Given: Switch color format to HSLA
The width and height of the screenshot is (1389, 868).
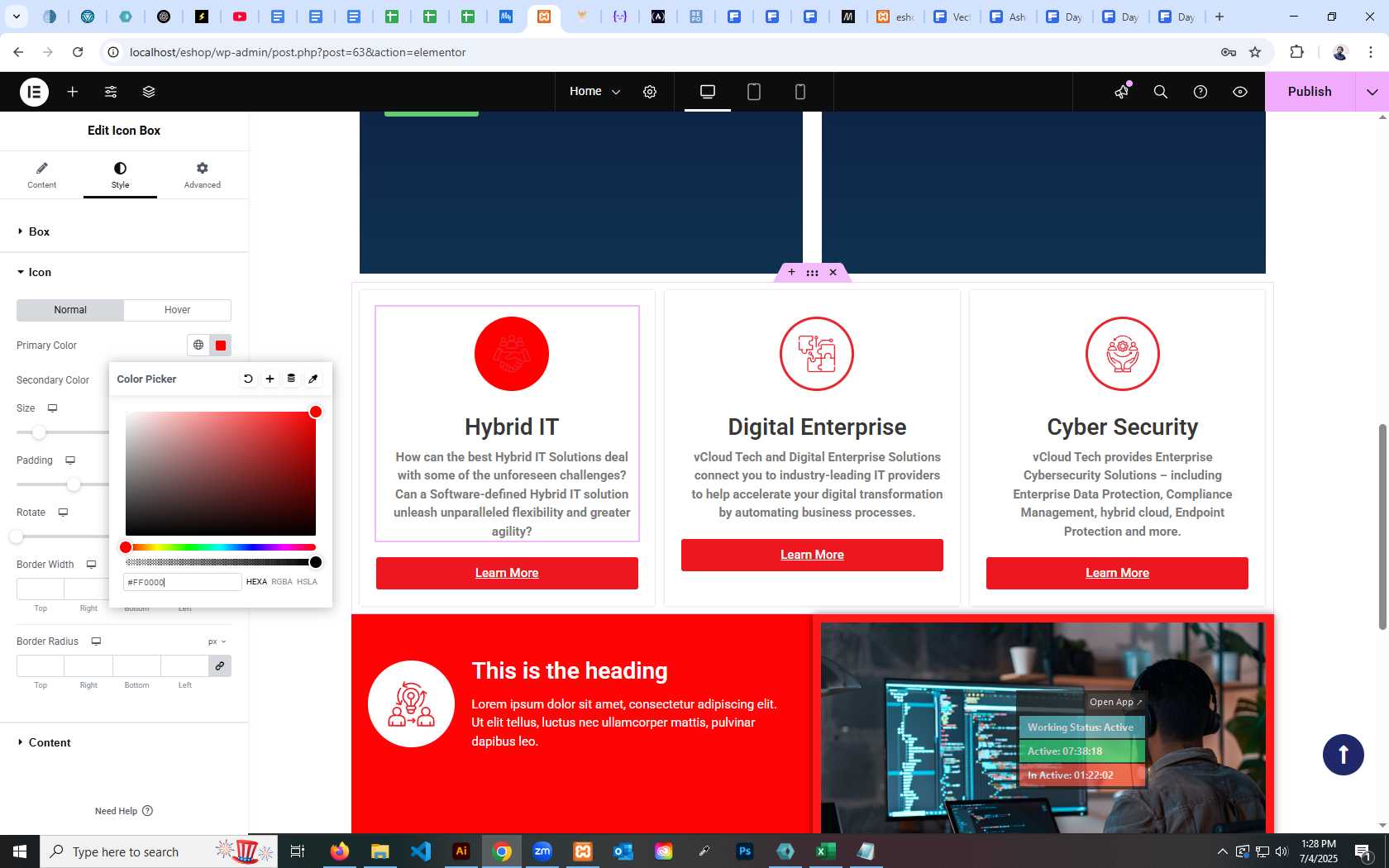Looking at the screenshot, I should click(x=307, y=582).
